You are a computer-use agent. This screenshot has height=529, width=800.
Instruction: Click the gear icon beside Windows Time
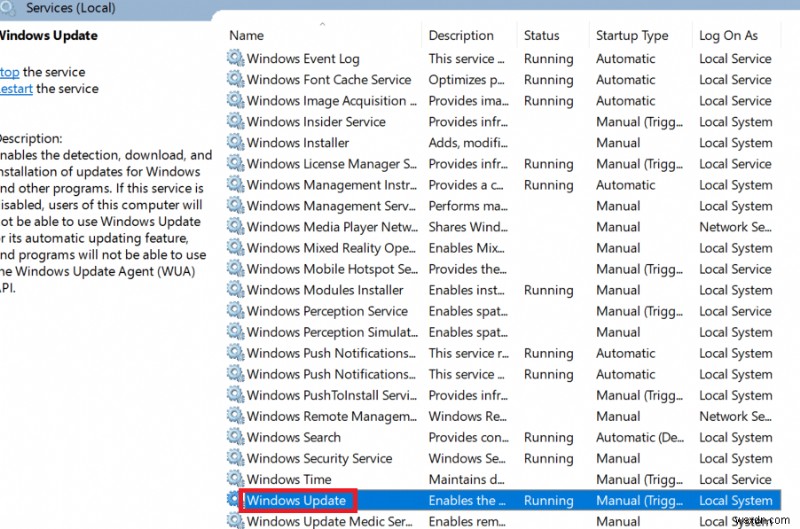coord(235,478)
